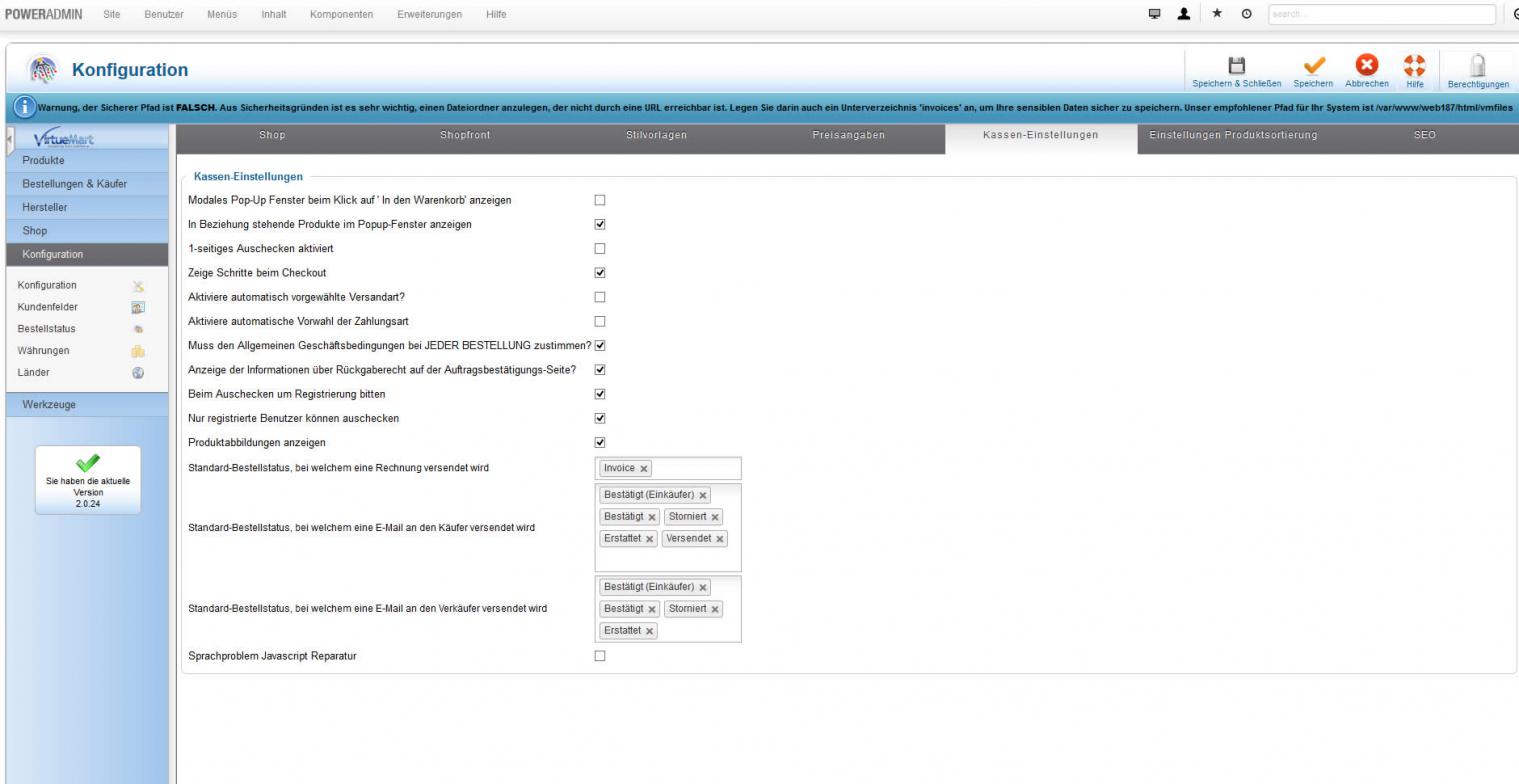This screenshot has width=1519, height=784.
Task: Go to Währungen in the sidebar
Action: 44,351
